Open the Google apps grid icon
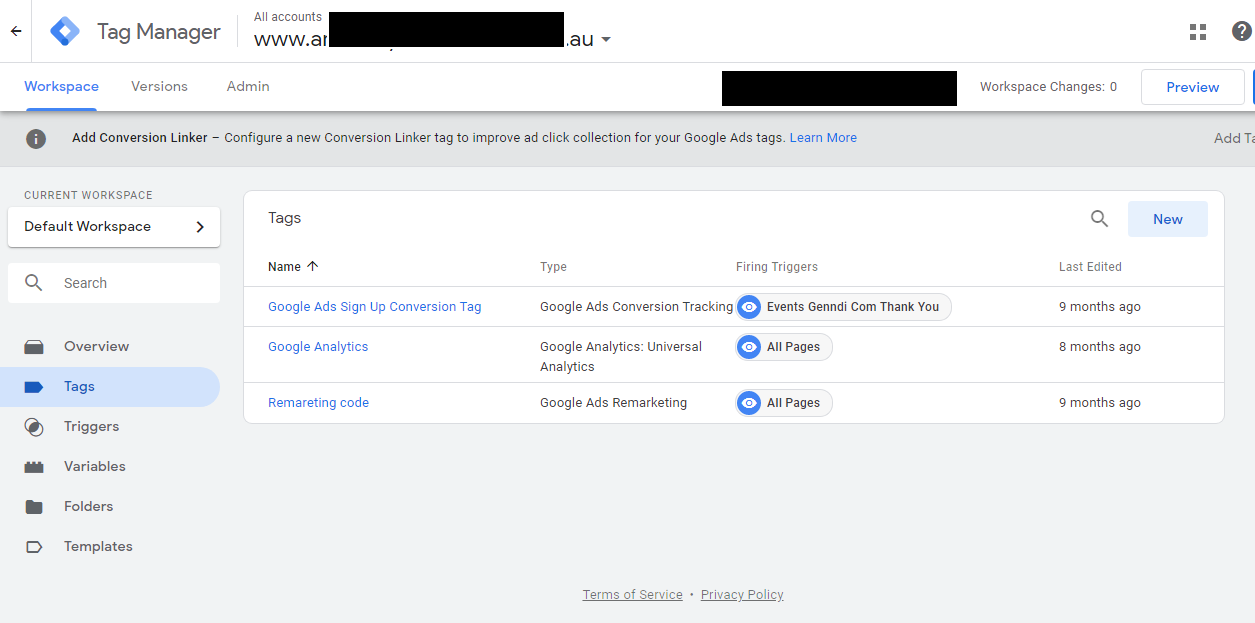 pyautogui.click(x=1197, y=32)
